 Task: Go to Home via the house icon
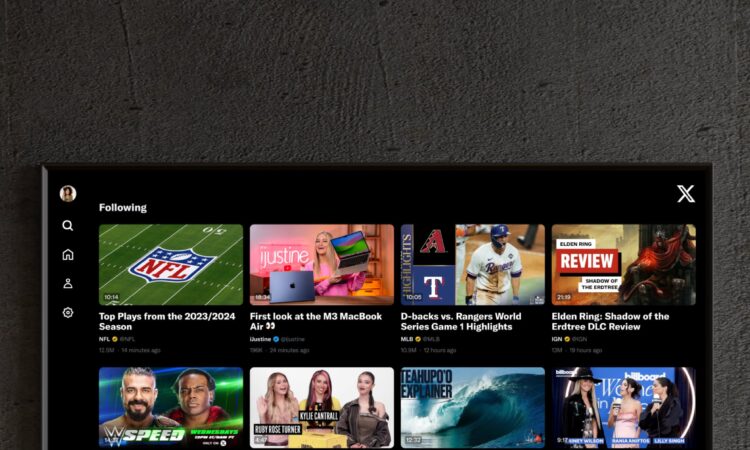tap(68, 254)
